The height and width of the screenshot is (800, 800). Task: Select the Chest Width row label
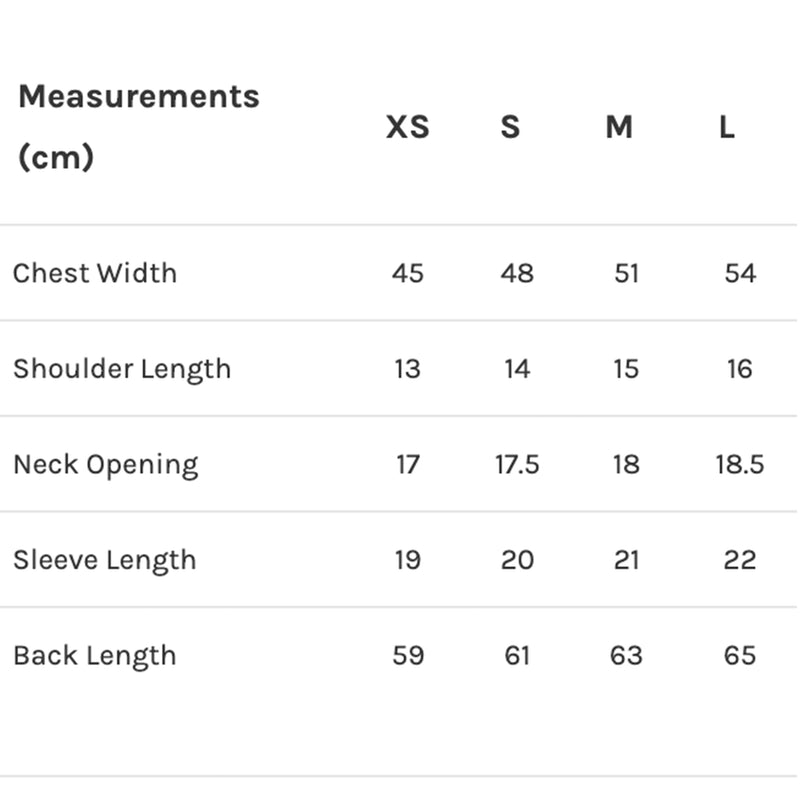coord(95,273)
